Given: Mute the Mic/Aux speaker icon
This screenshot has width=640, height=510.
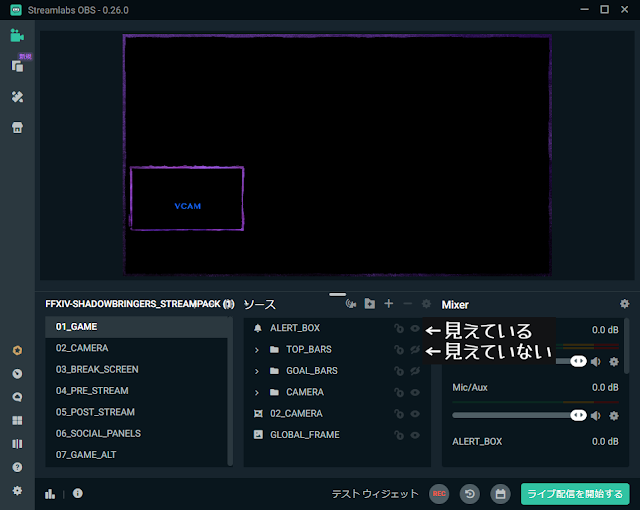Looking at the screenshot, I should point(596,416).
